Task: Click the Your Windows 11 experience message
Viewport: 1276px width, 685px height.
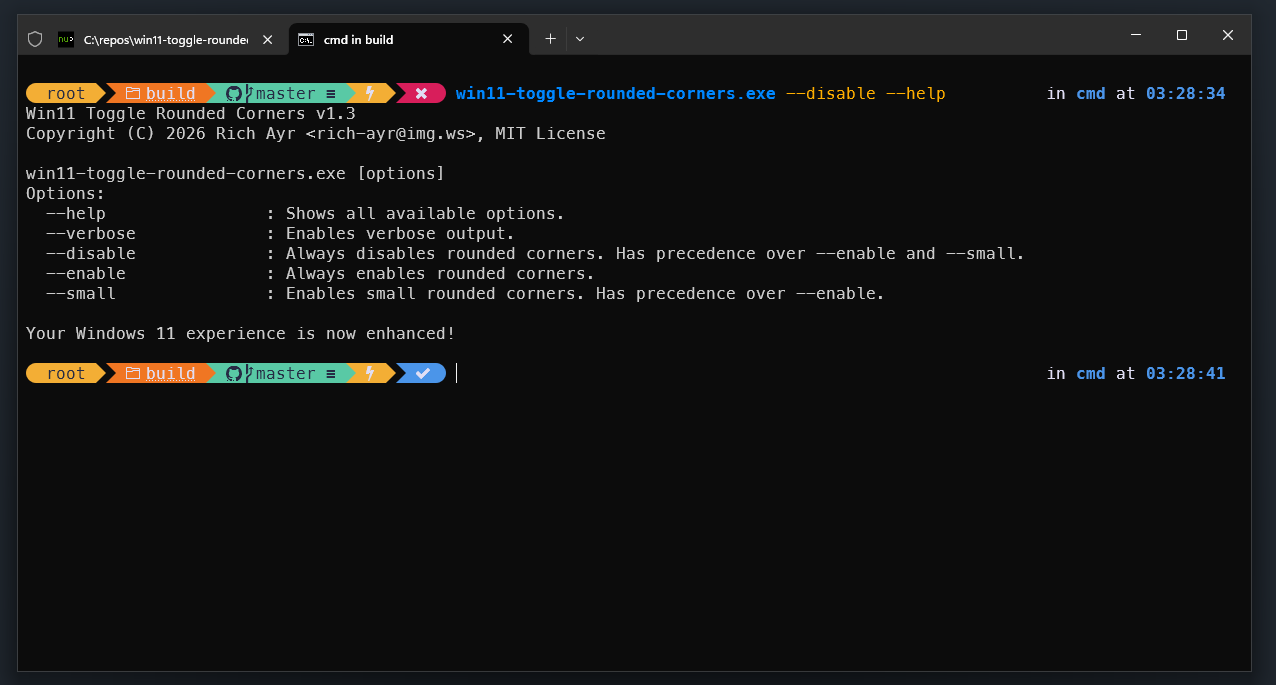Action: tap(241, 333)
